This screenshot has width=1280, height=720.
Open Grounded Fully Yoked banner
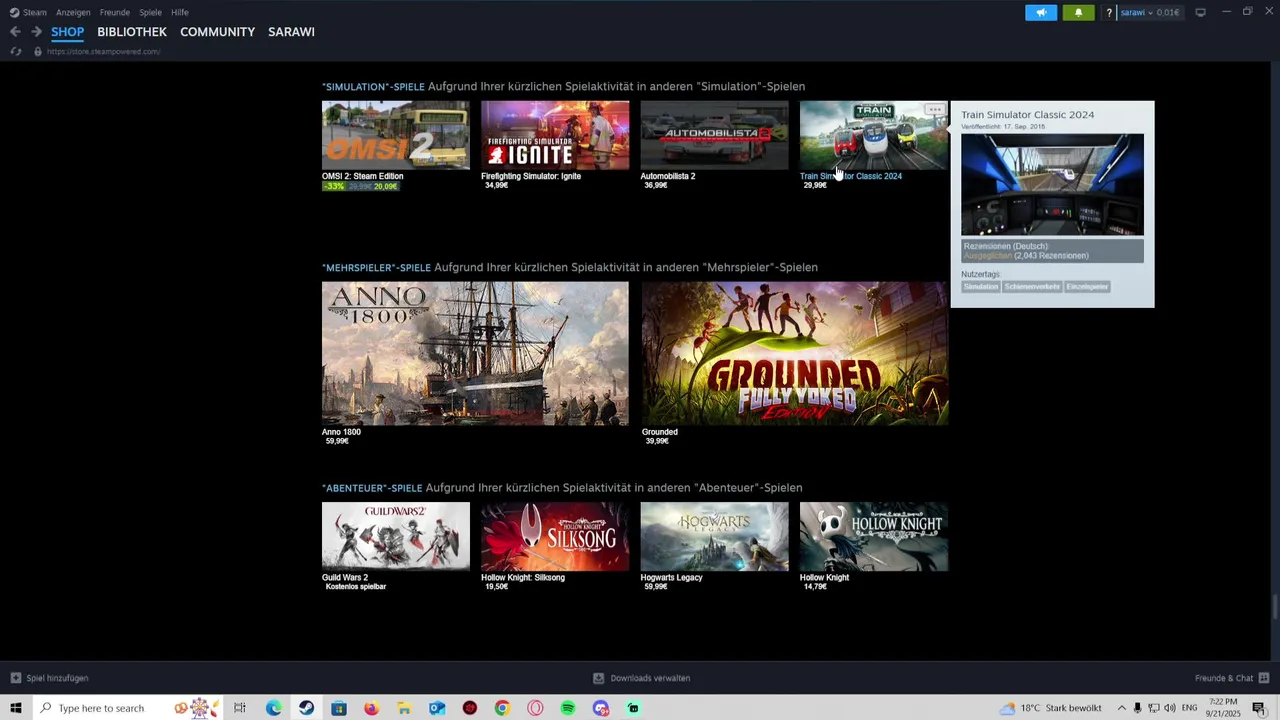tap(795, 353)
